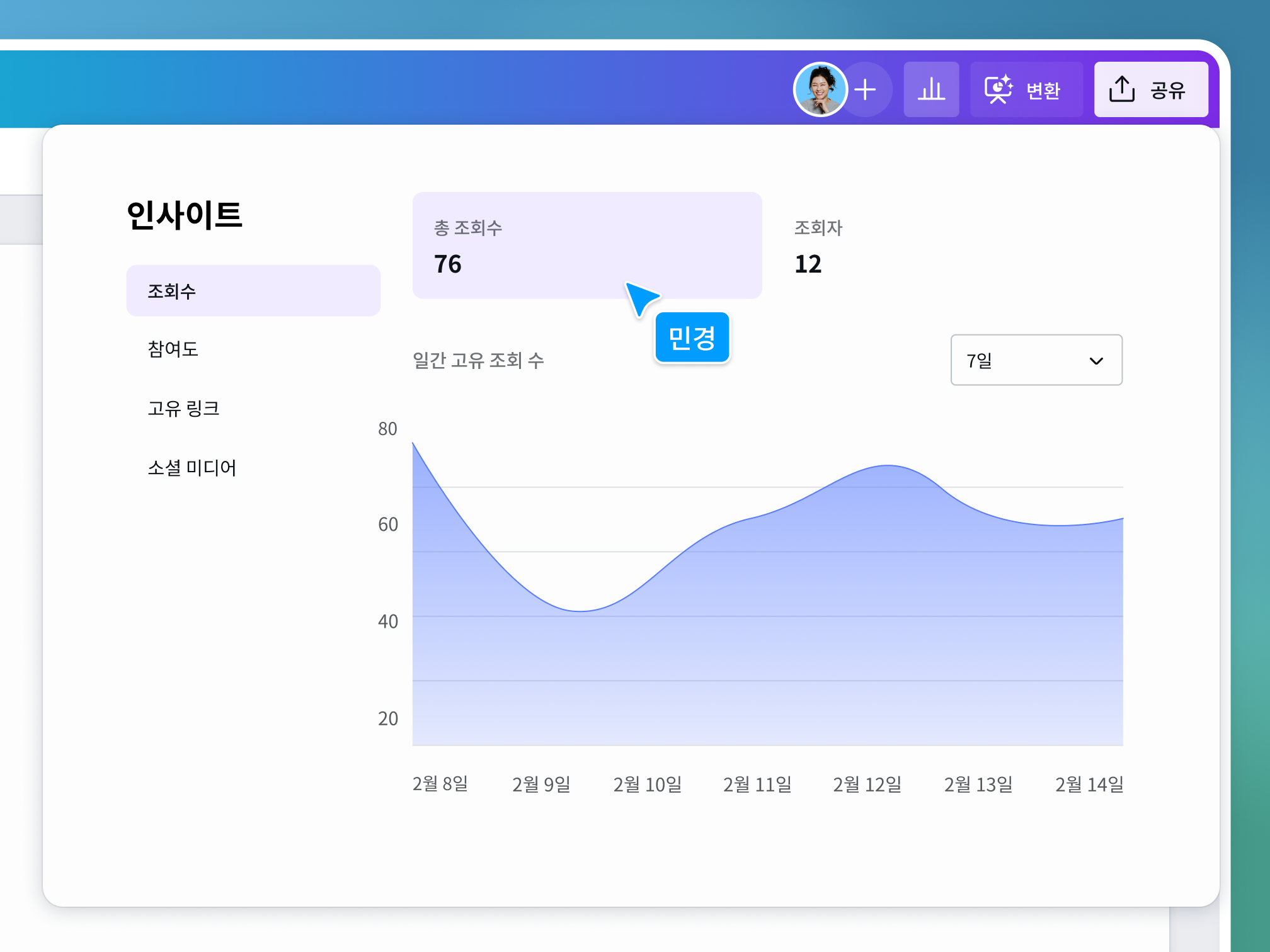Click the 일간 고유 조회 수 chart title

click(480, 360)
